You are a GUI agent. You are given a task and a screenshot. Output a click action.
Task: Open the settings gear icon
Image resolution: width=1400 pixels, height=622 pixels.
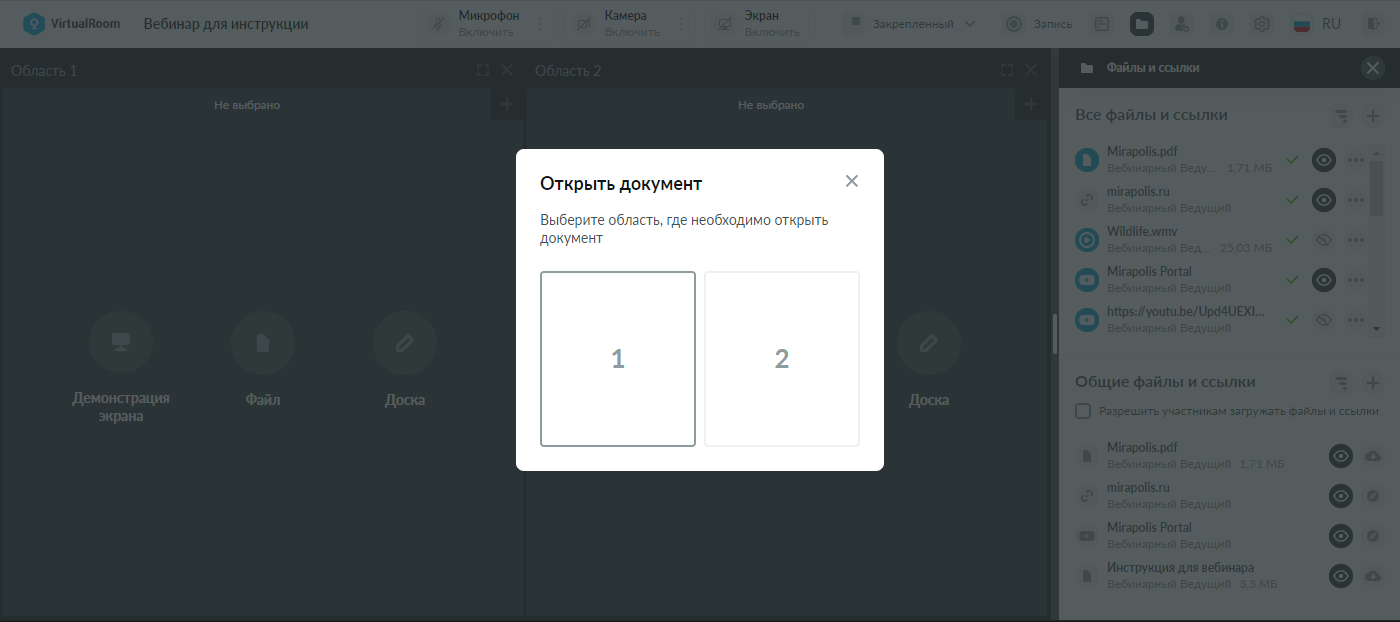[x=1262, y=24]
